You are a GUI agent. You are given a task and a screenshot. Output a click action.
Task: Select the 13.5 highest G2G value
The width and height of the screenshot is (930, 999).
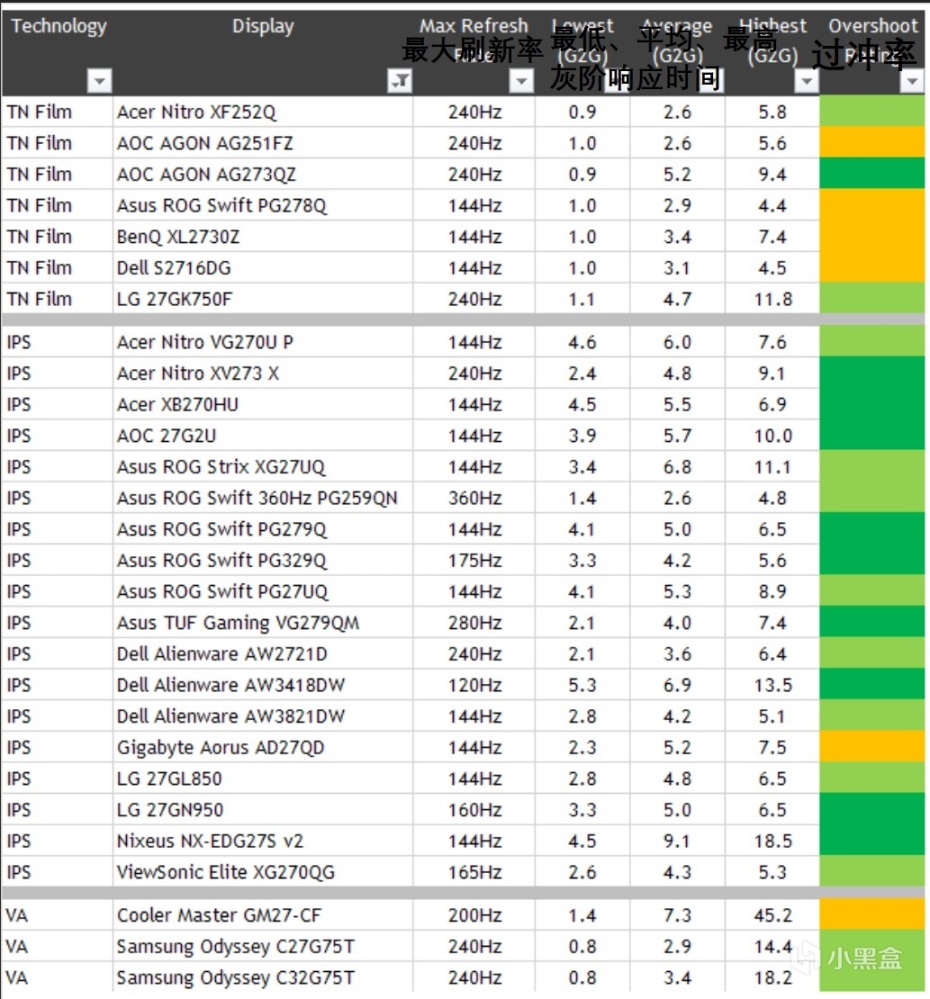coord(773,686)
